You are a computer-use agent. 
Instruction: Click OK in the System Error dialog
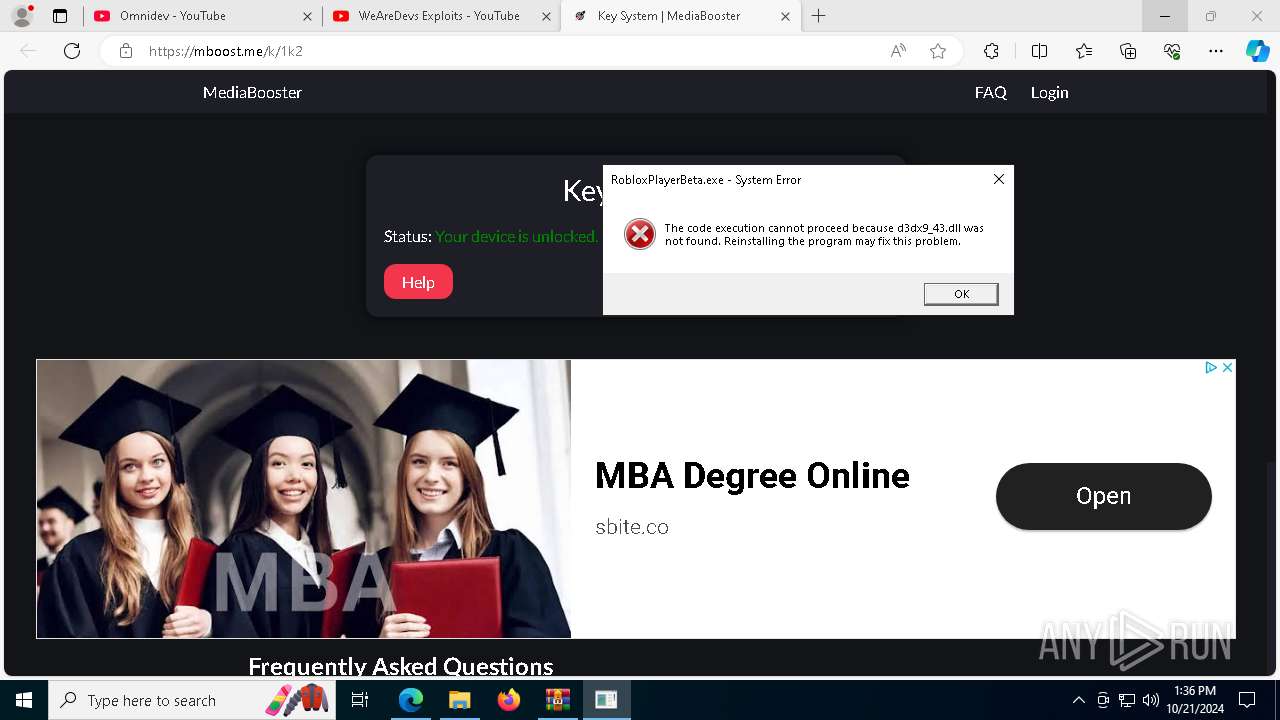click(961, 294)
